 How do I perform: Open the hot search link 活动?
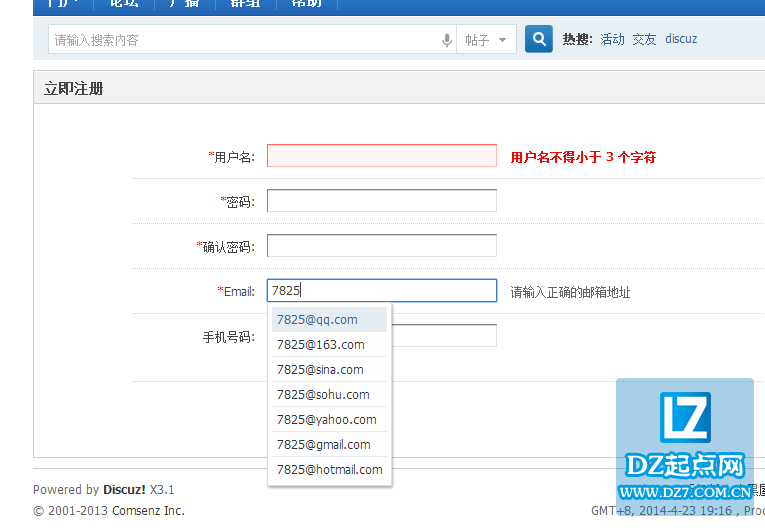coord(612,39)
